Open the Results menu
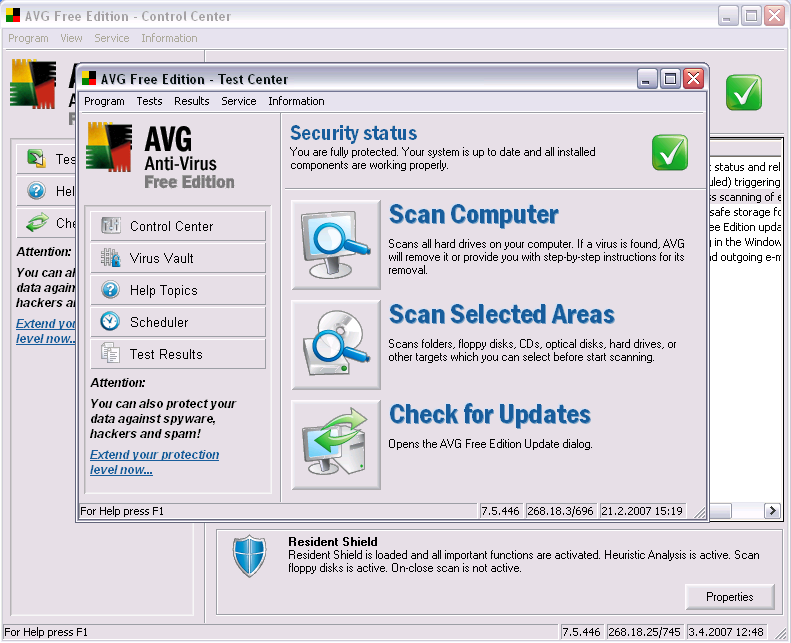Image resolution: width=791 pixels, height=643 pixels. pos(191,101)
